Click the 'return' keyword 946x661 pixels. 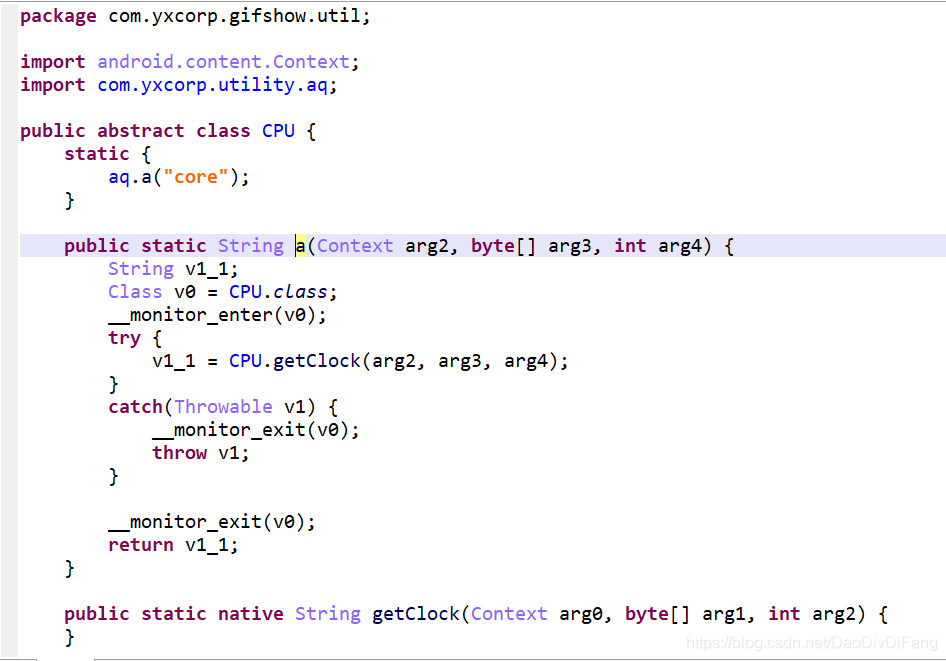click(x=141, y=545)
